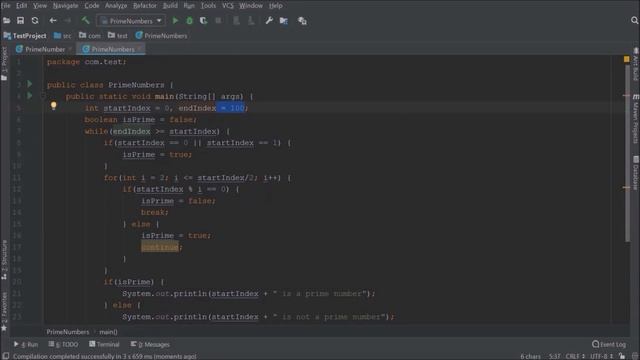Viewport: 640px width, 360px height.
Task: Open Project Structure folder icon
Action: tap(284, 21)
